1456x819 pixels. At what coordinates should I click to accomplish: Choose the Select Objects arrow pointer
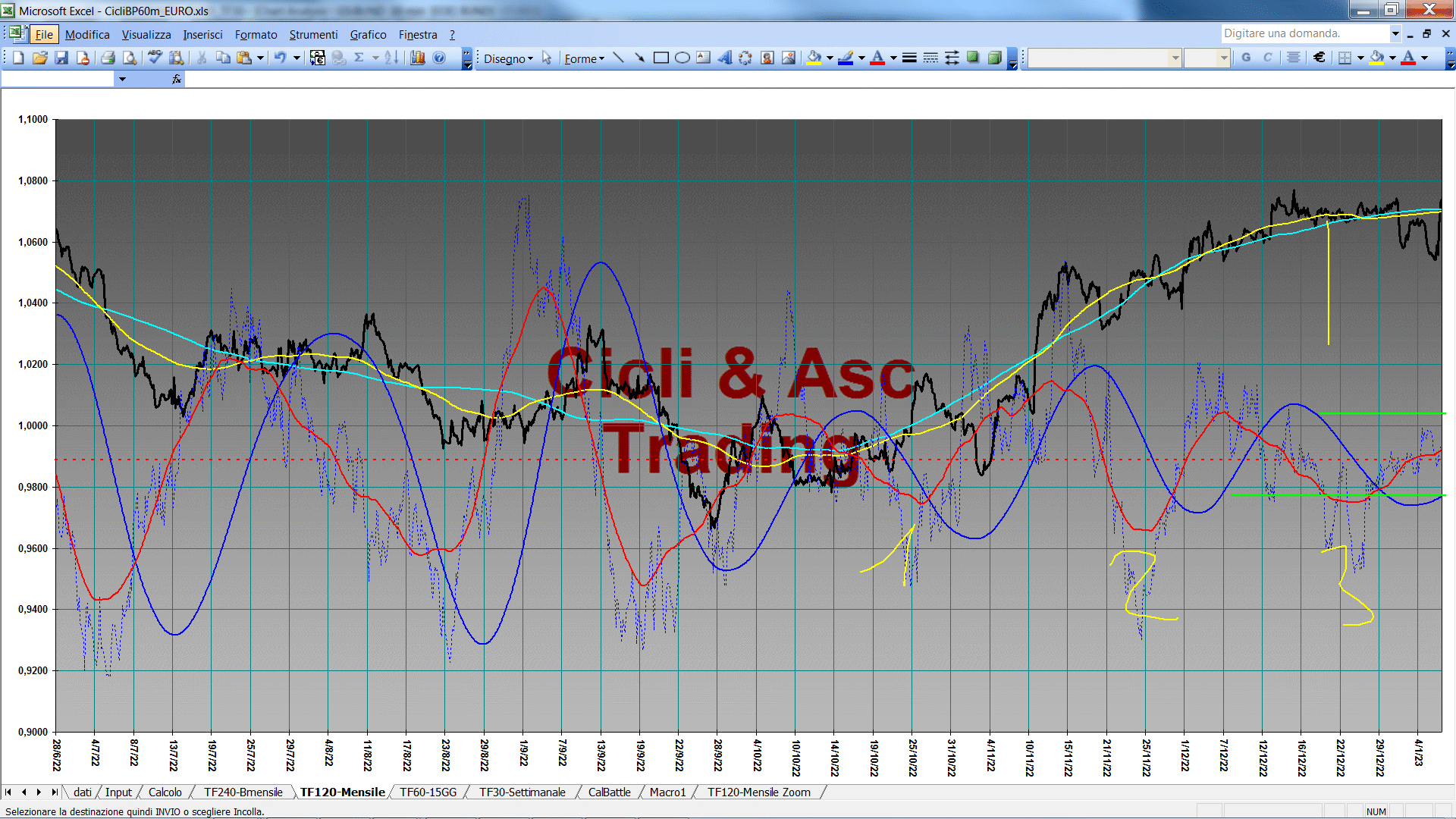pyautogui.click(x=547, y=58)
